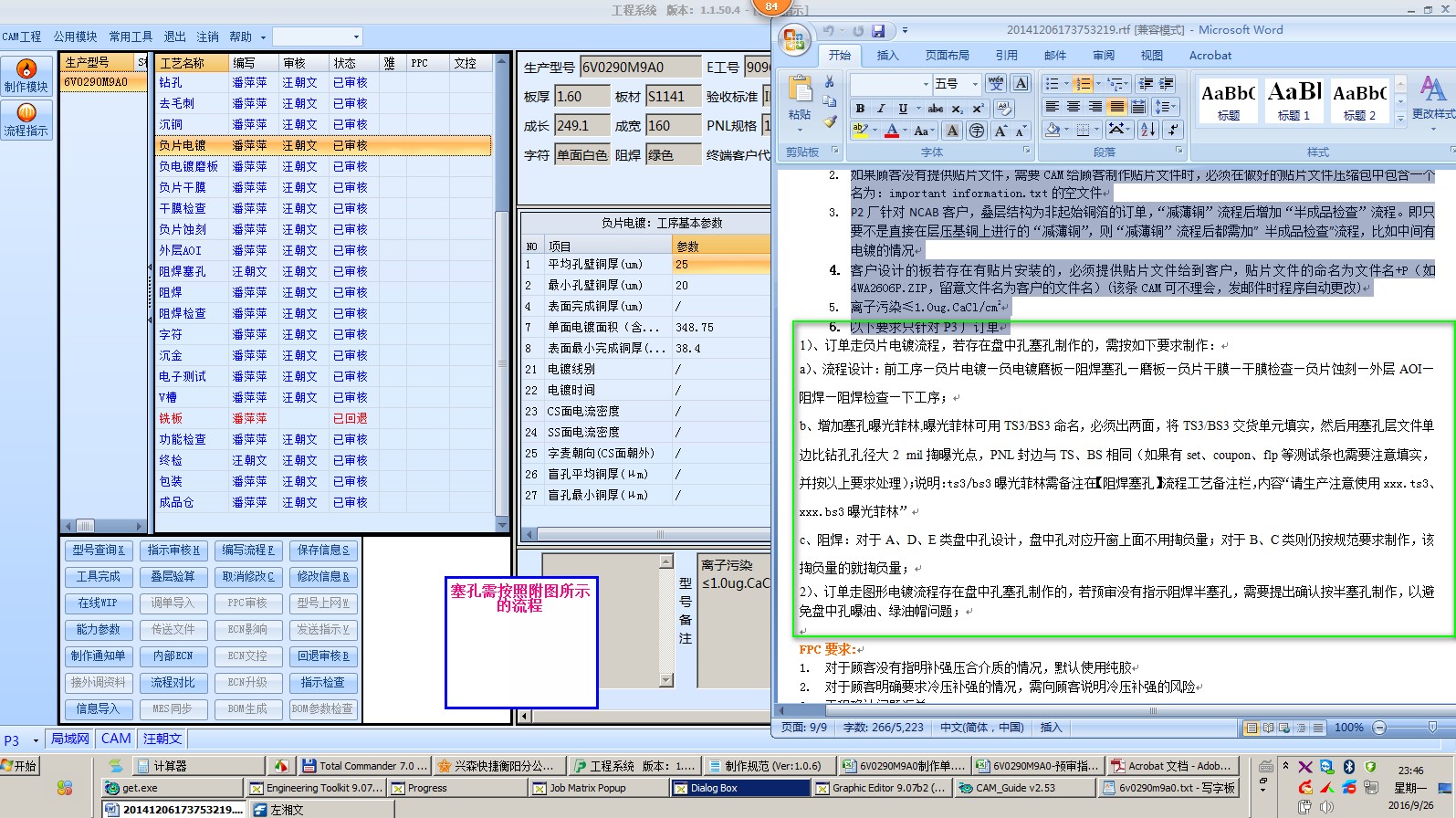Click Decrease Indent icon

click(x=1146, y=83)
